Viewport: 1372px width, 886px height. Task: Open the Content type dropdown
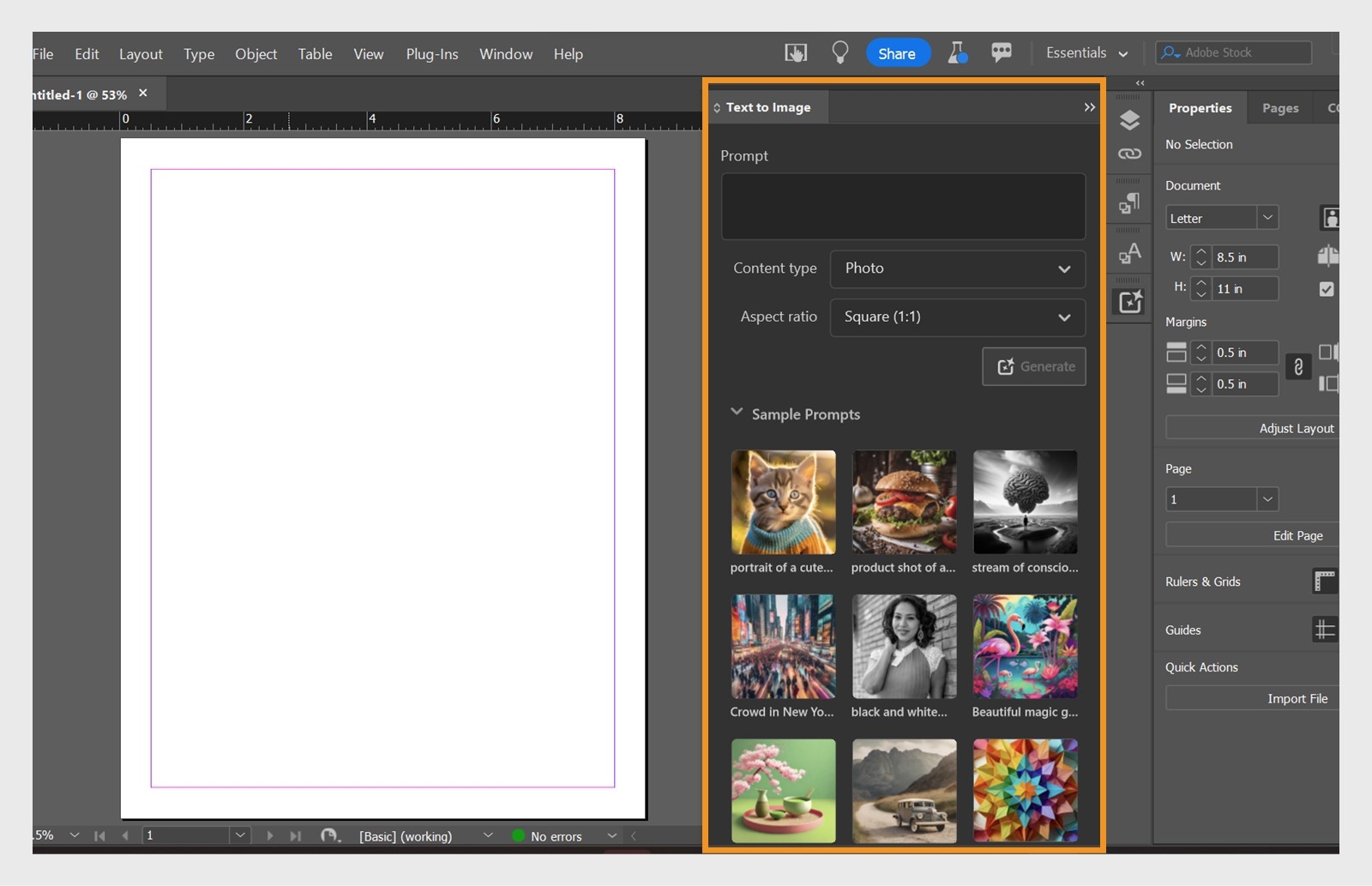pos(957,268)
